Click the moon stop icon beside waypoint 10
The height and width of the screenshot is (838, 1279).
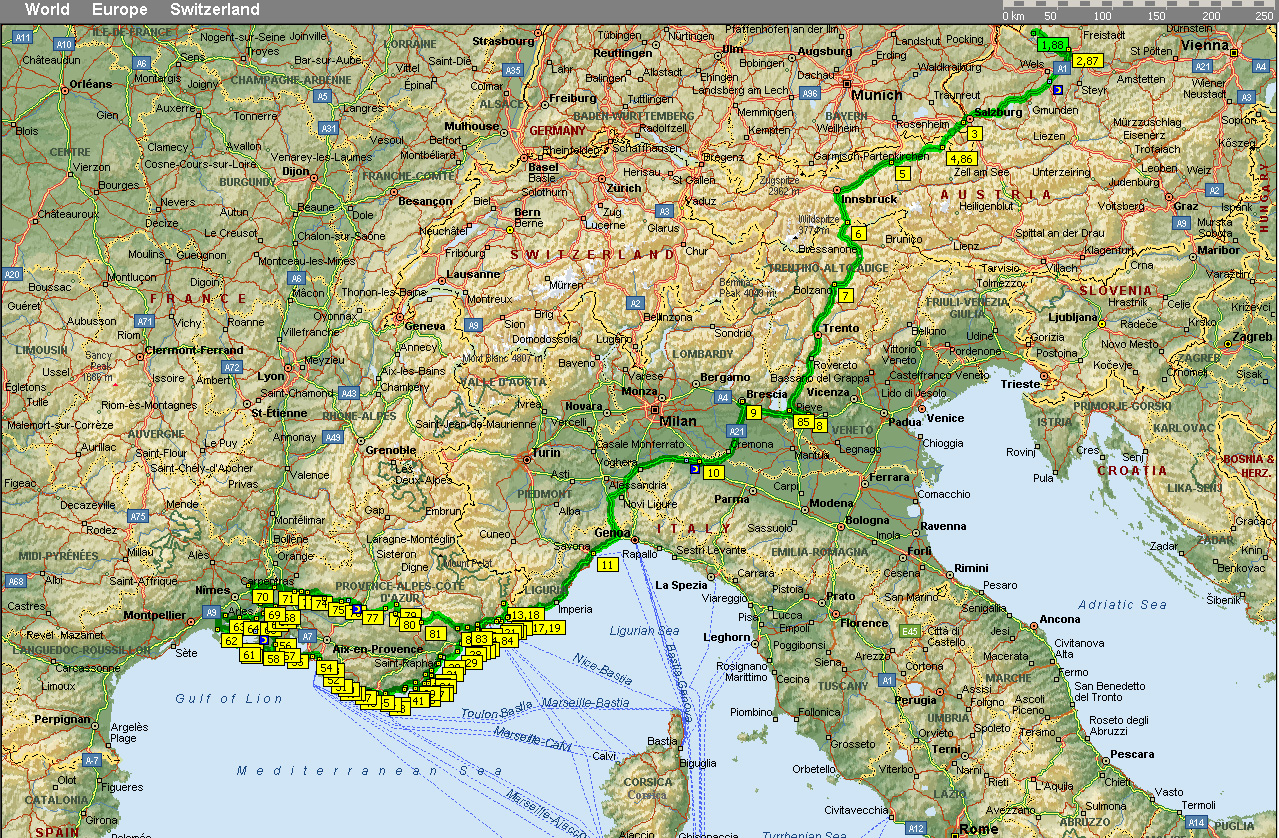point(694,468)
